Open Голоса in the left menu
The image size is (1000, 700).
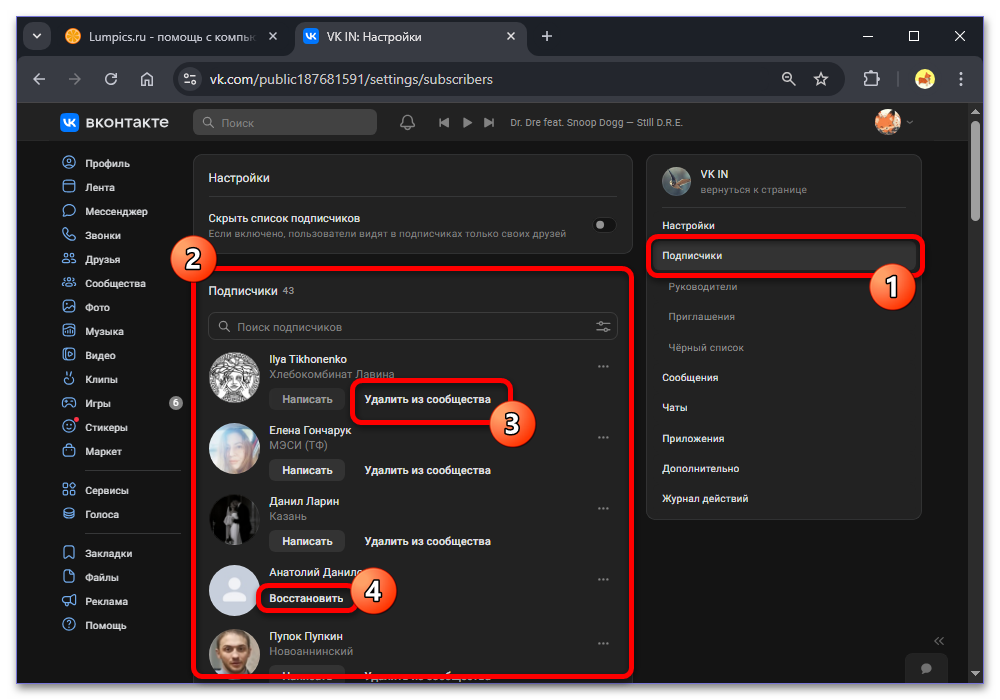pyautogui.click(x=90, y=514)
